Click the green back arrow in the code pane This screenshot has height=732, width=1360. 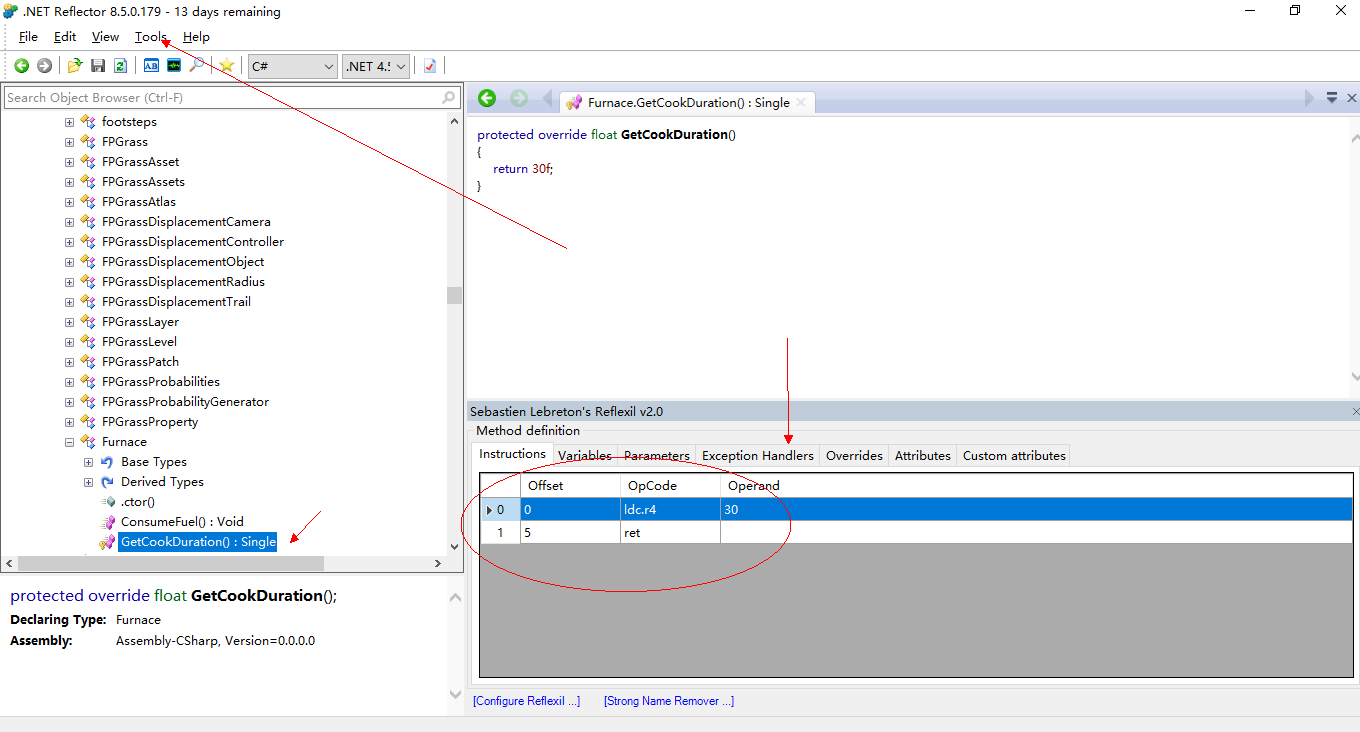tap(487, 98)
